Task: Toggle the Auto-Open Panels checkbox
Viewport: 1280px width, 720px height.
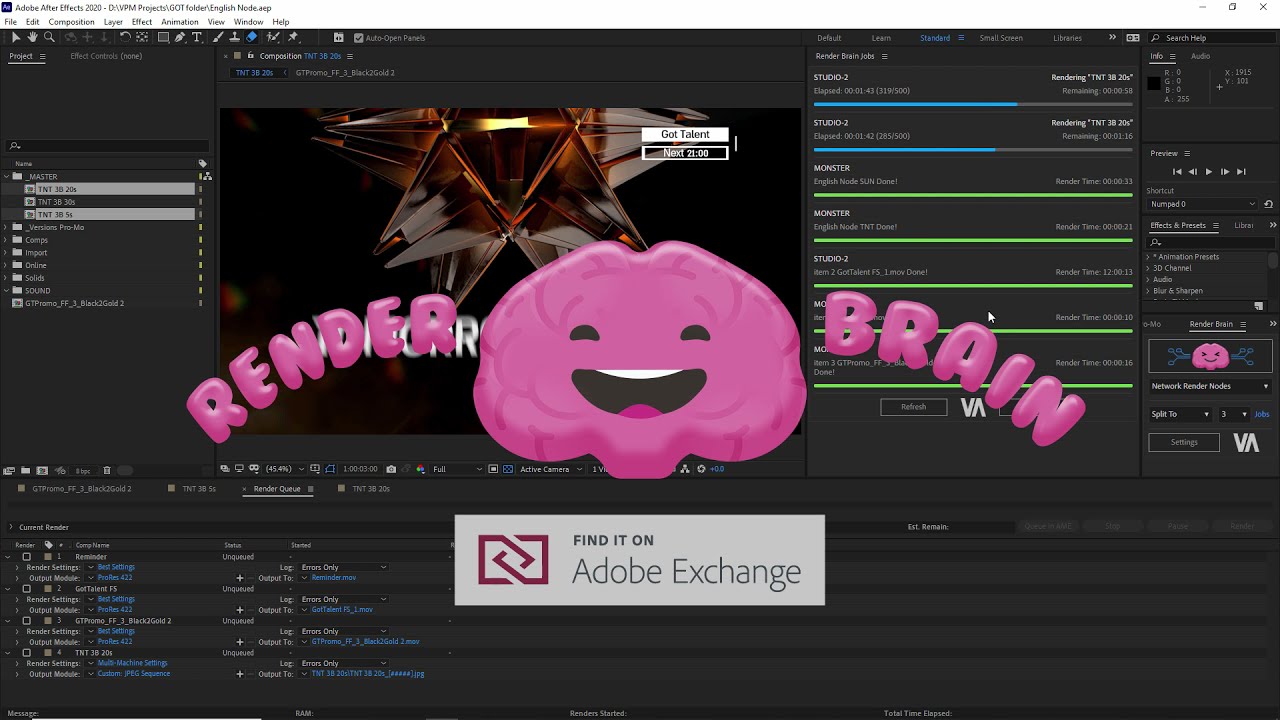Action: click(x=359, y=38)
